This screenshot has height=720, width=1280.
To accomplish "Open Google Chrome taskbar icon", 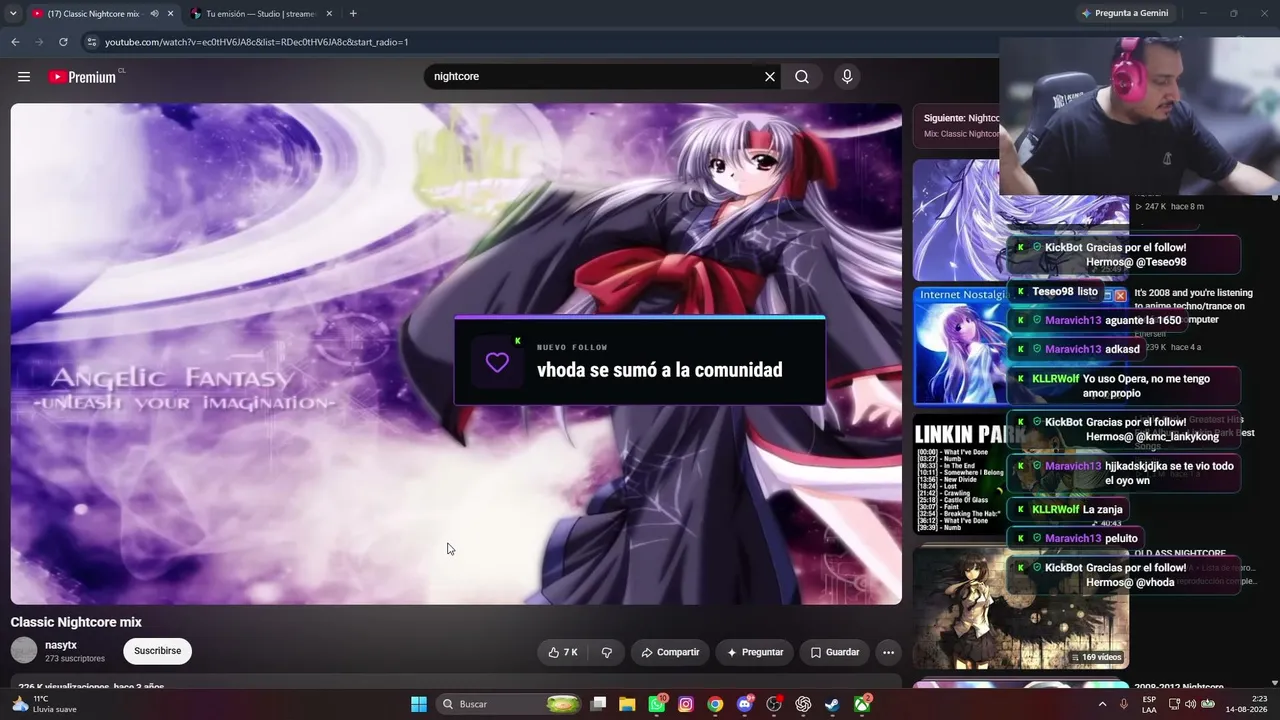I will pos(715,704).
